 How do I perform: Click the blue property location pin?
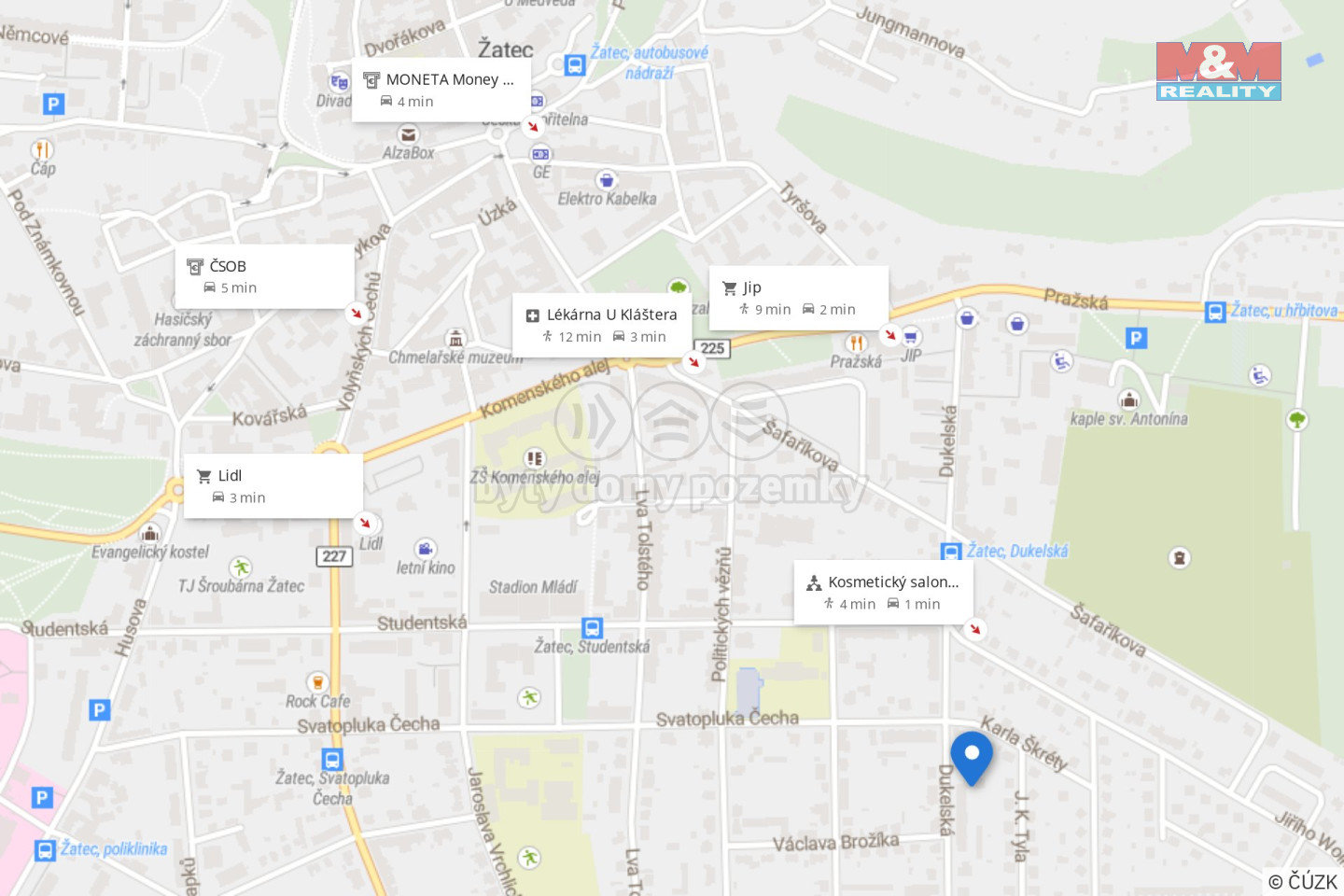(971, 758)
